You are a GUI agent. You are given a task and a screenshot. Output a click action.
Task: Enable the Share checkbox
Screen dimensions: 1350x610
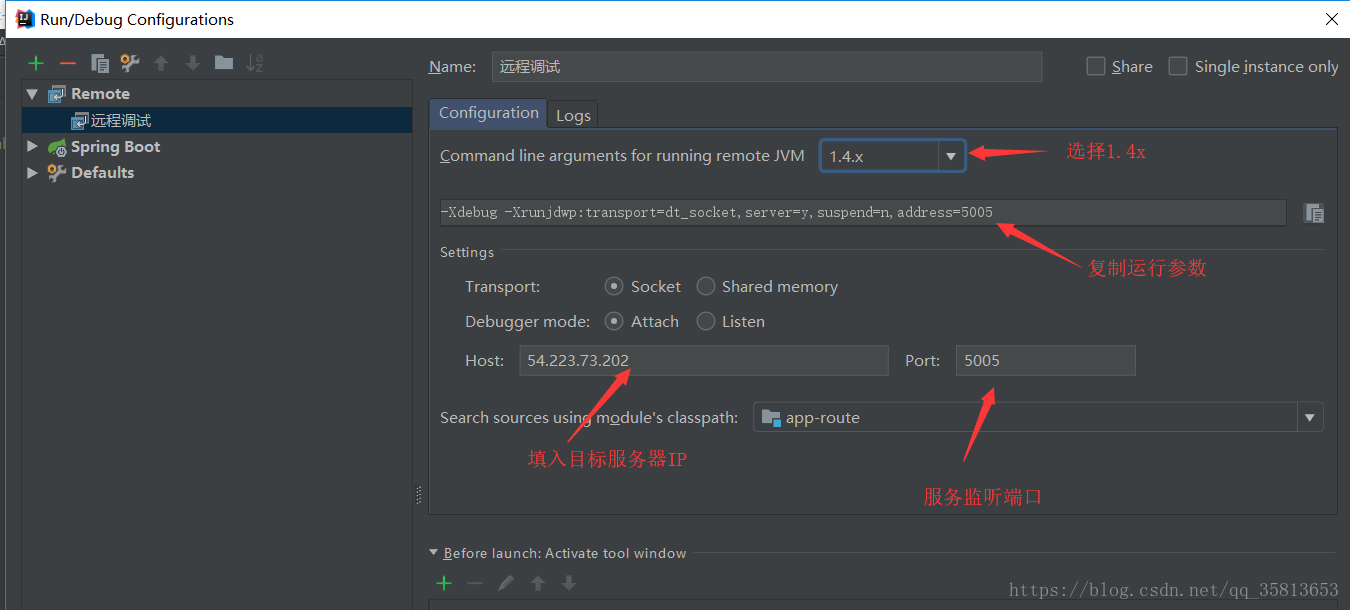point(1096,66)
